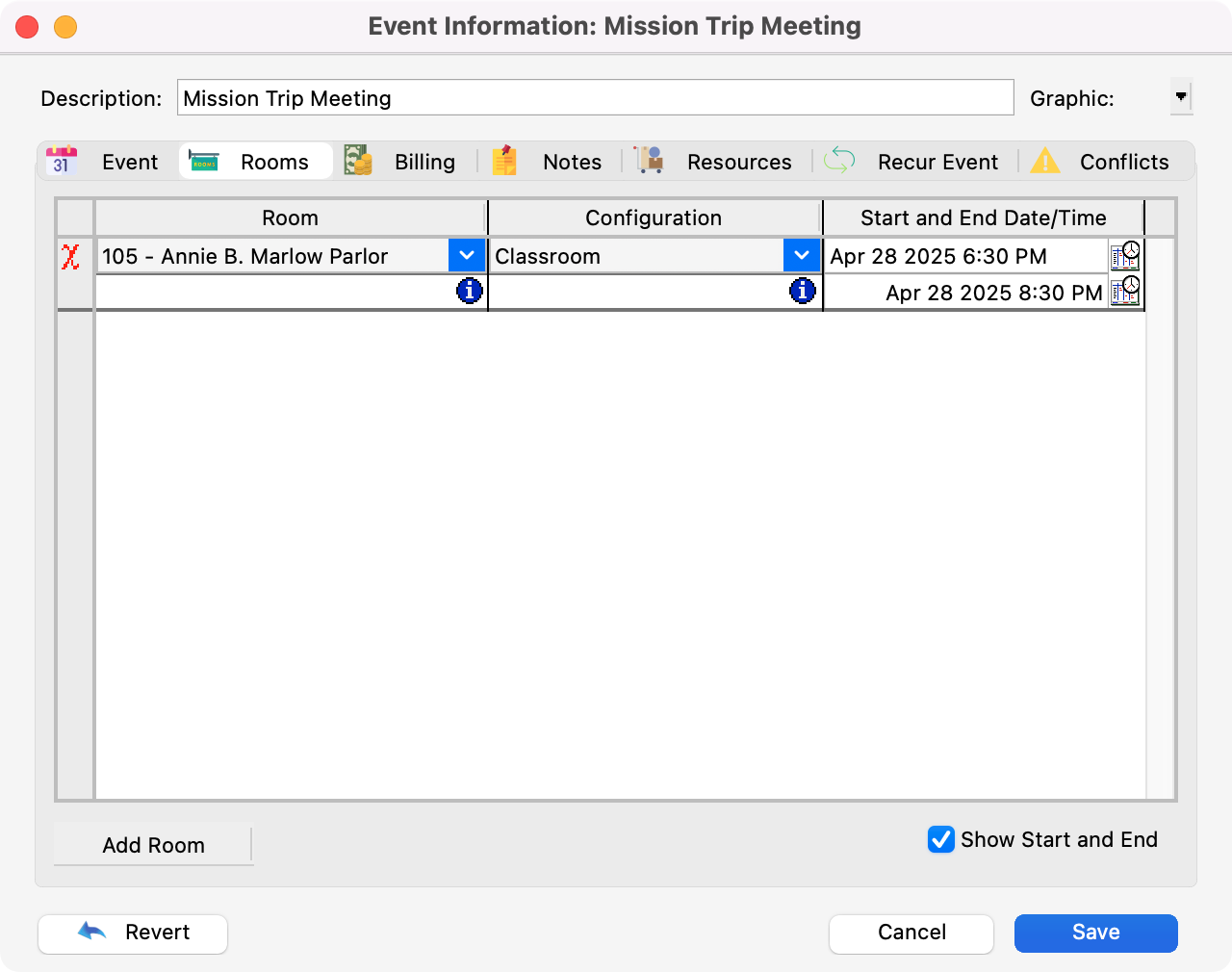Open the end date/time calendar picker icon
Screen dimensions: 1232x972
[1124, 291]
